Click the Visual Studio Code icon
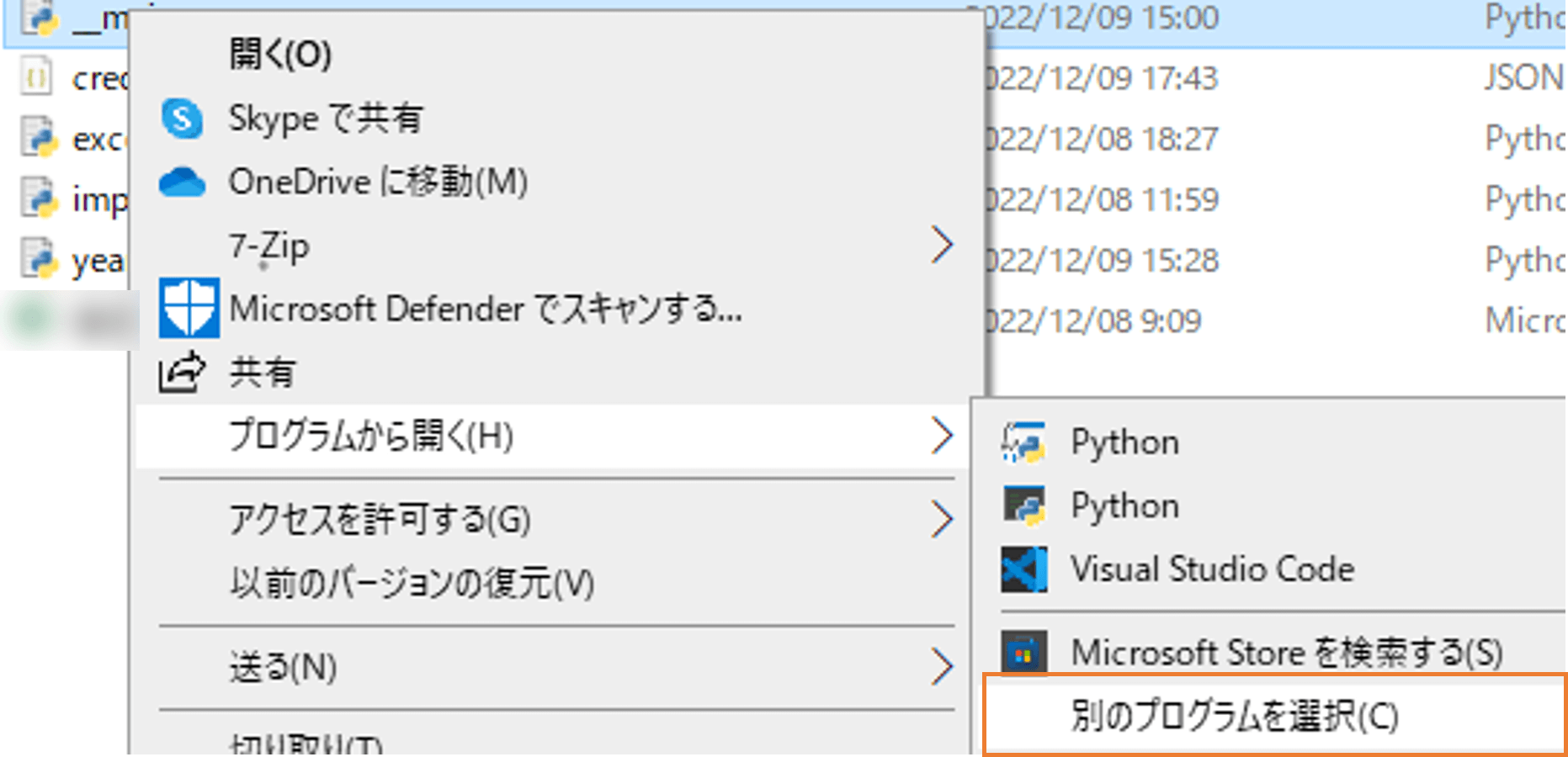The width and height of the screenshot is (1568, 757). point(1024,569)
